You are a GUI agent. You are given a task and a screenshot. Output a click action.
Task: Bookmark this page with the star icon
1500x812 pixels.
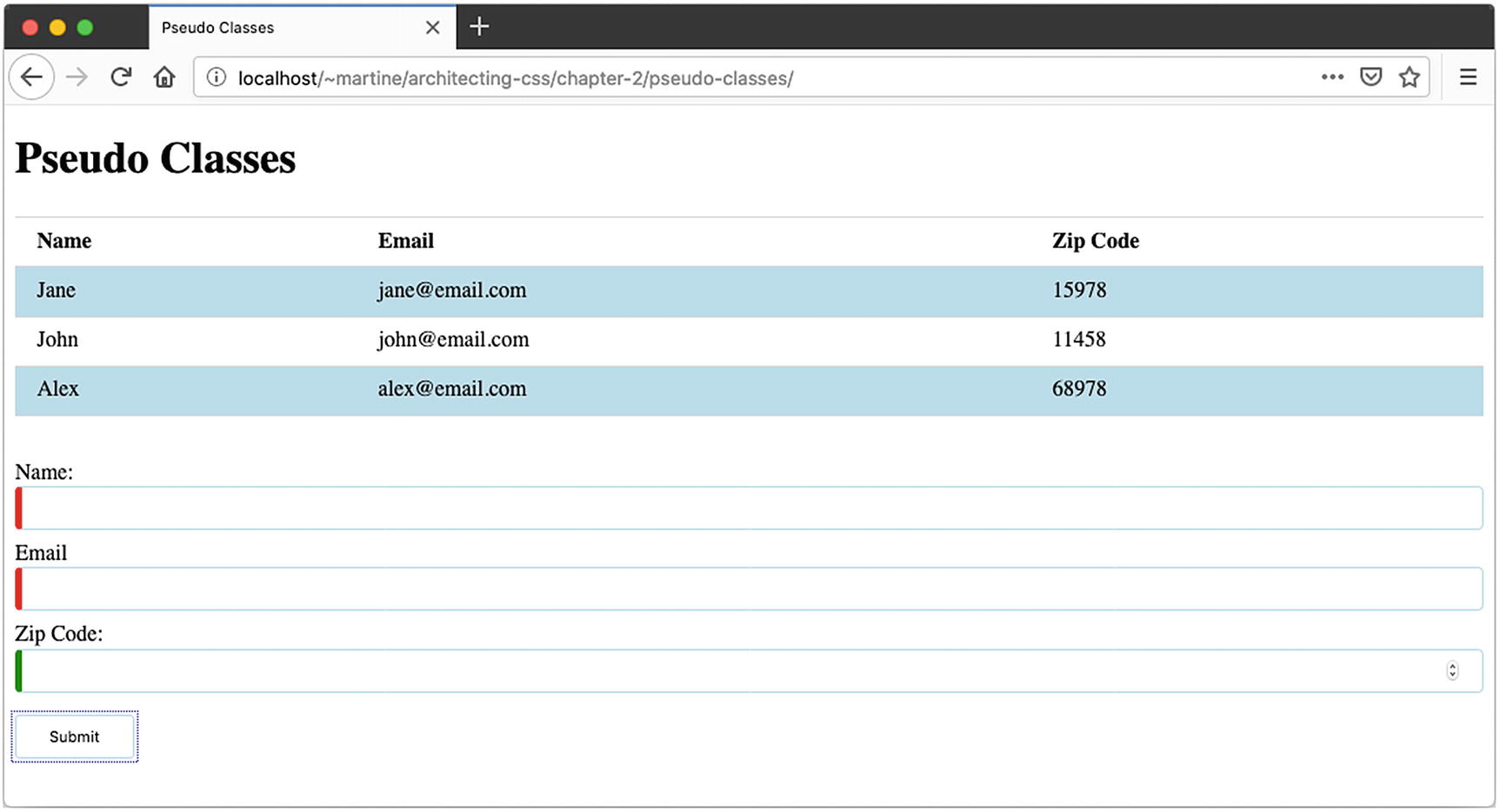(x=1410, y=77)
